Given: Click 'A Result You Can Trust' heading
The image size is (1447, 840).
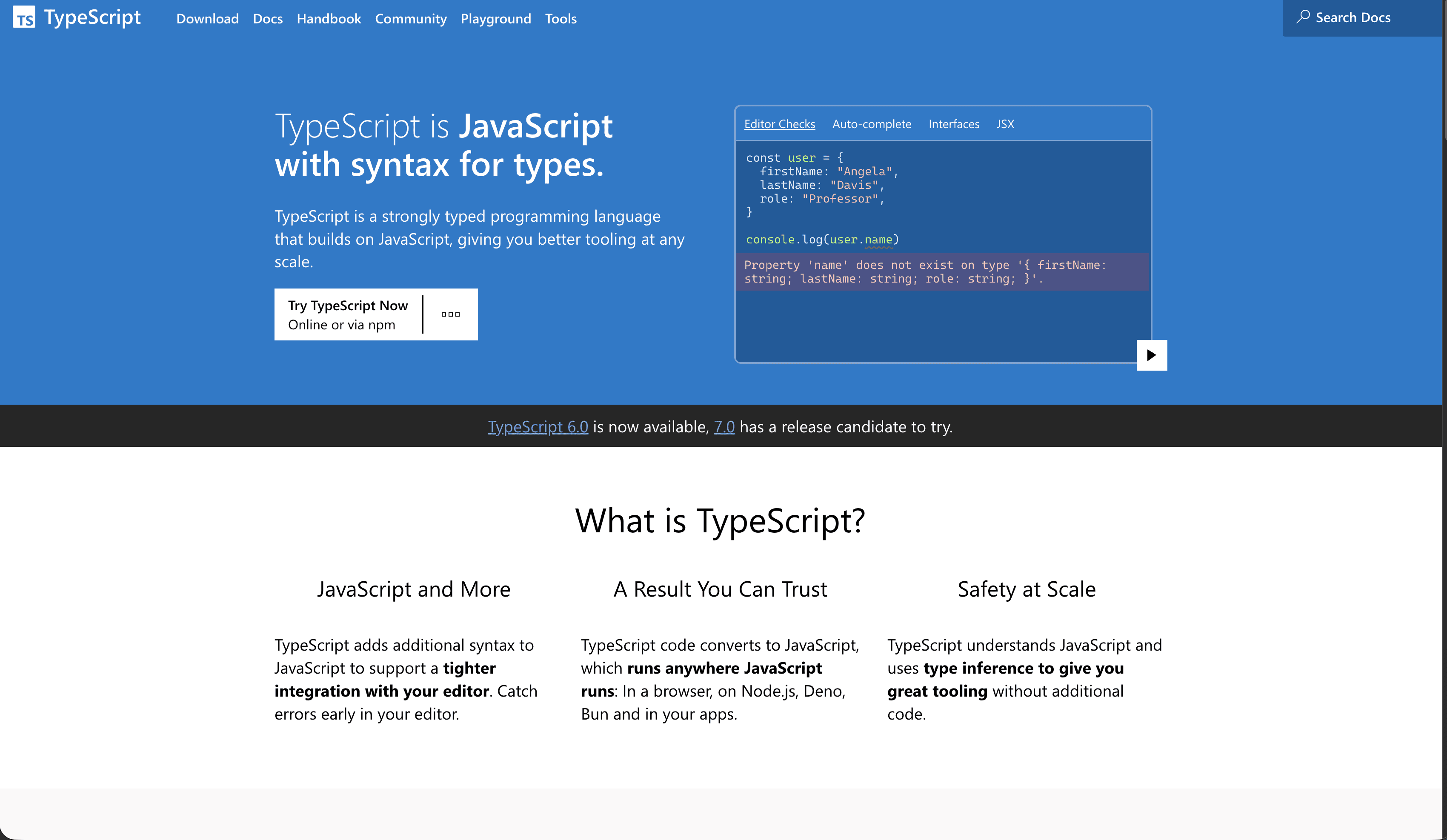Looking at the screenshot, I should (x=720, y=590).
